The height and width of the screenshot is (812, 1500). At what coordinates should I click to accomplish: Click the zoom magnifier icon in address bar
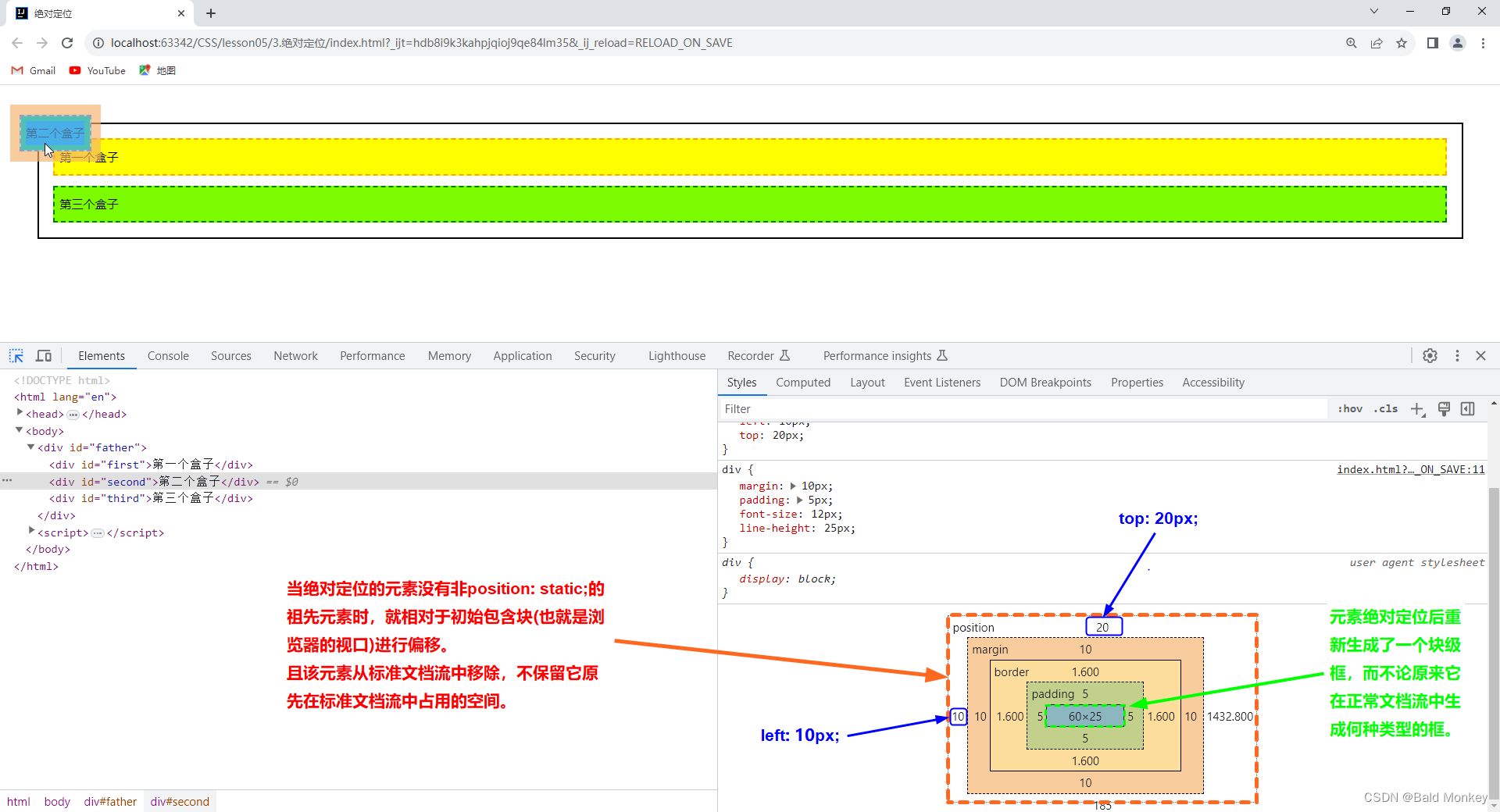pos(1351,43)
